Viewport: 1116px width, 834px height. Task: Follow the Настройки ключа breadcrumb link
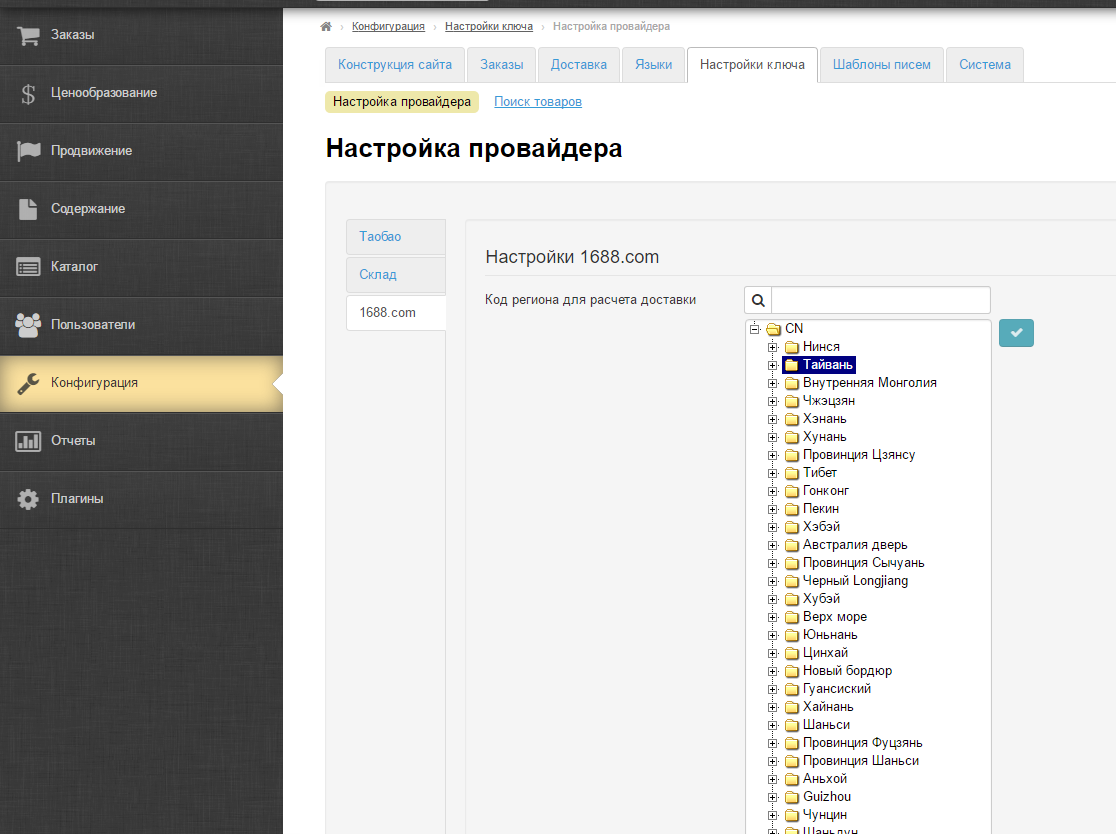pyautogui.click(x=489, y=26)
